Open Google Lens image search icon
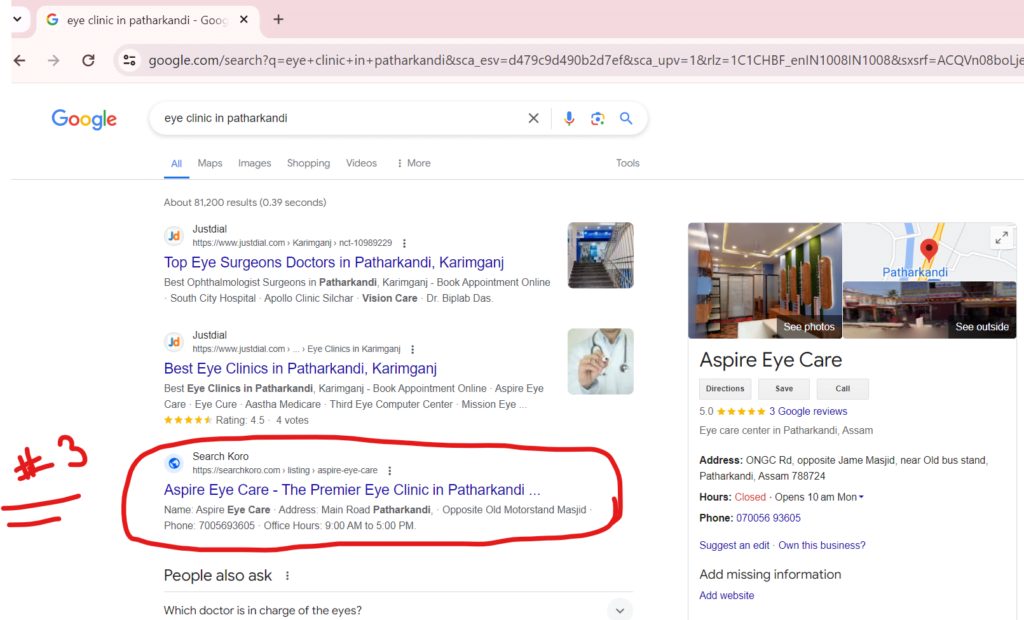 tap(597, 118)
